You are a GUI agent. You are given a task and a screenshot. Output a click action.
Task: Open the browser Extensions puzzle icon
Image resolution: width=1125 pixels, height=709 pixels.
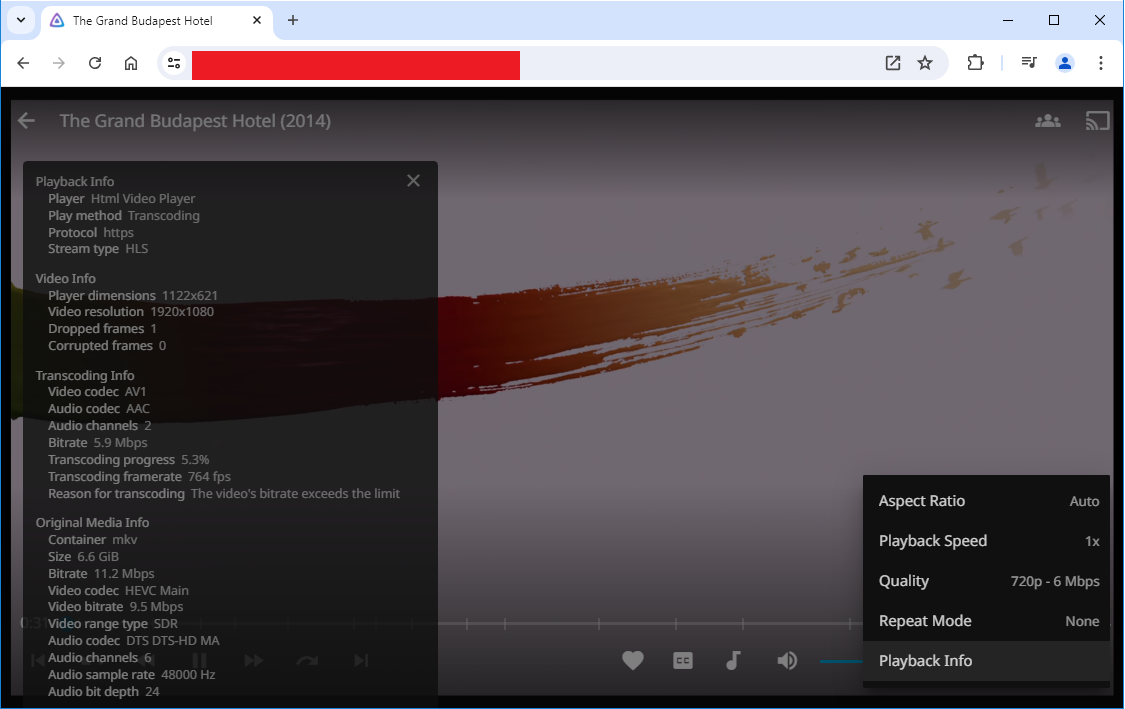[975, 63]
